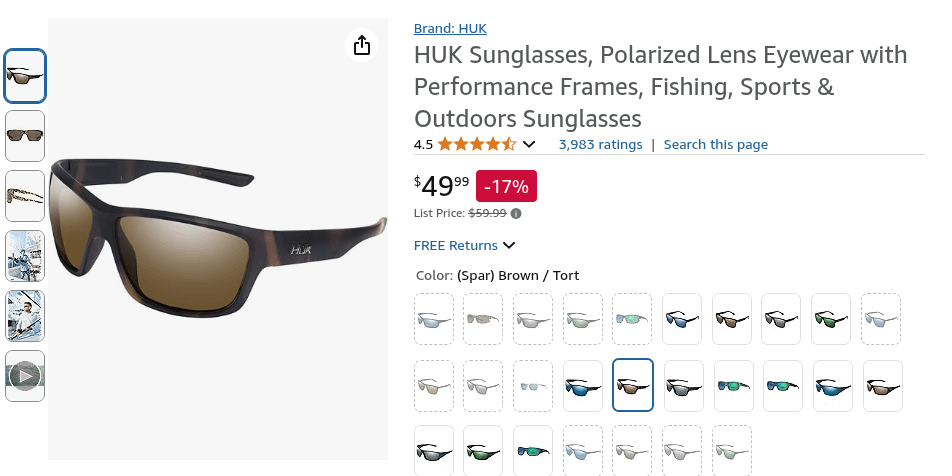Click the share icon on the product image
The width and height of the screenshot is (952, 476).
tap(362, 45)
